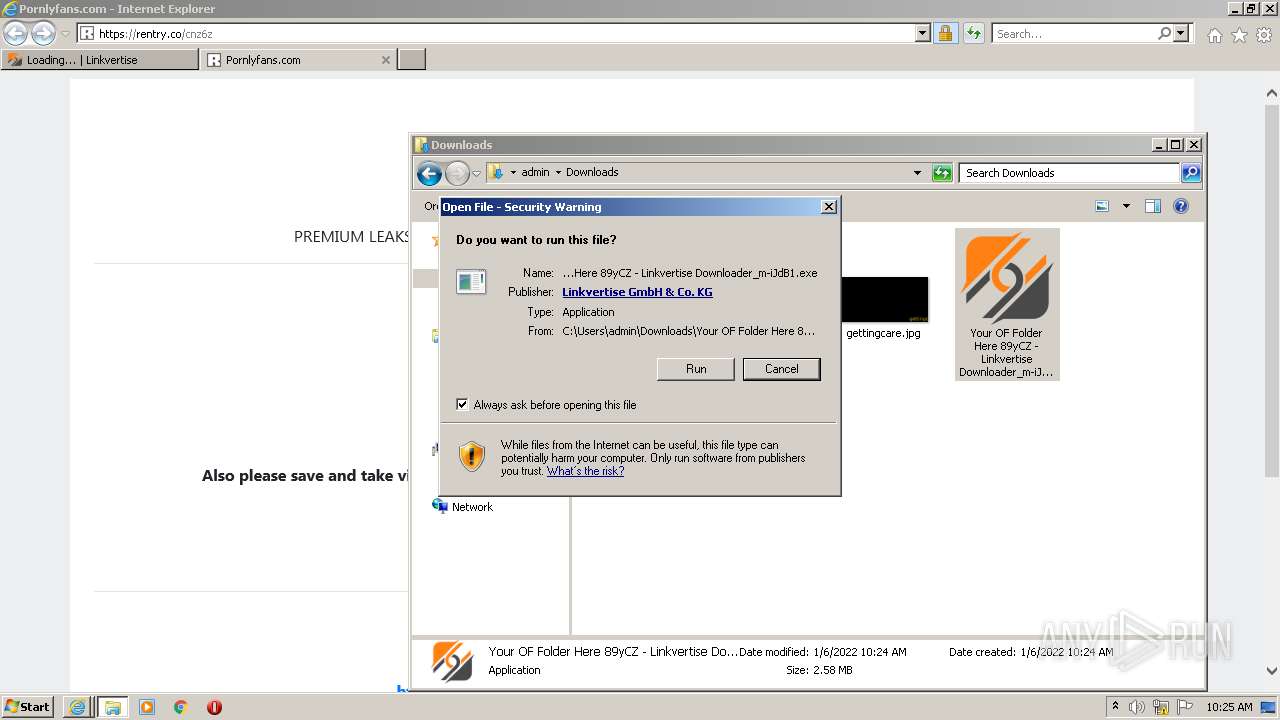This screenshot has width=1280, height=720.
Task: Click the Search Downloads field
Action: pyautogui.click(x=1069, y=173)
